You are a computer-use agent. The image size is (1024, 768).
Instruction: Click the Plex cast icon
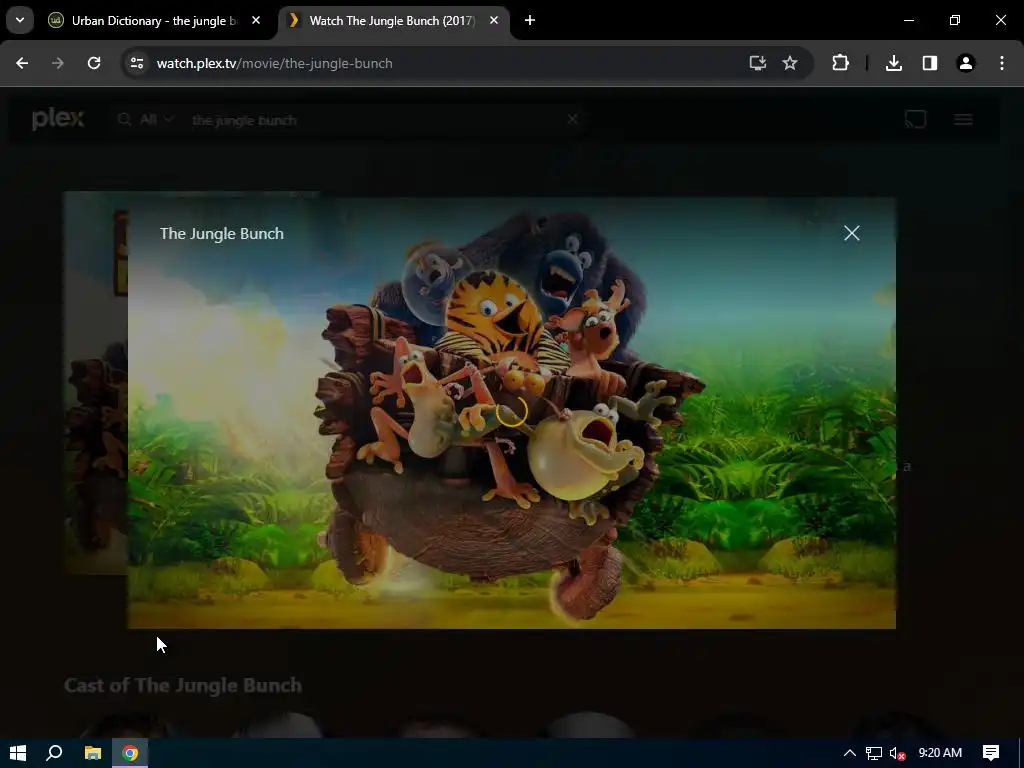click(915, 119)
